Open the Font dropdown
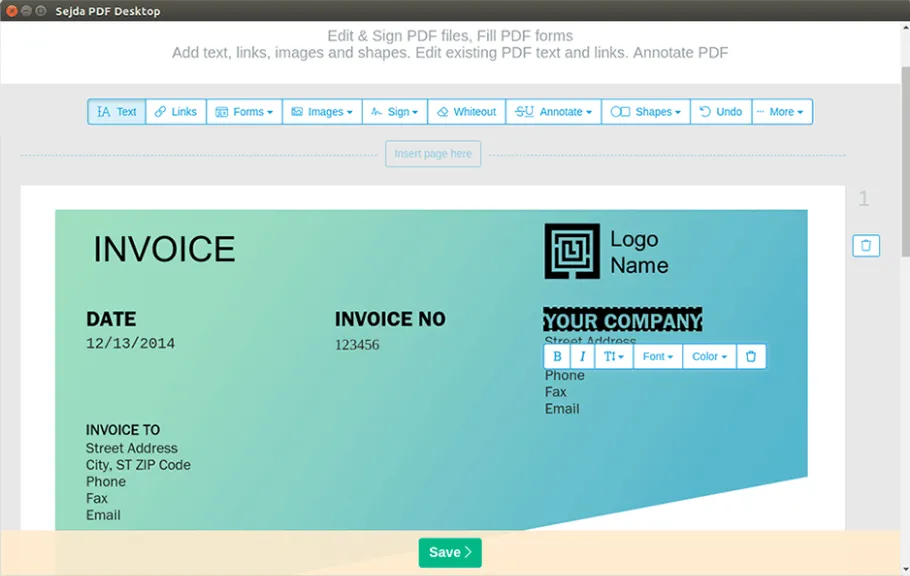 click(658, 357)
